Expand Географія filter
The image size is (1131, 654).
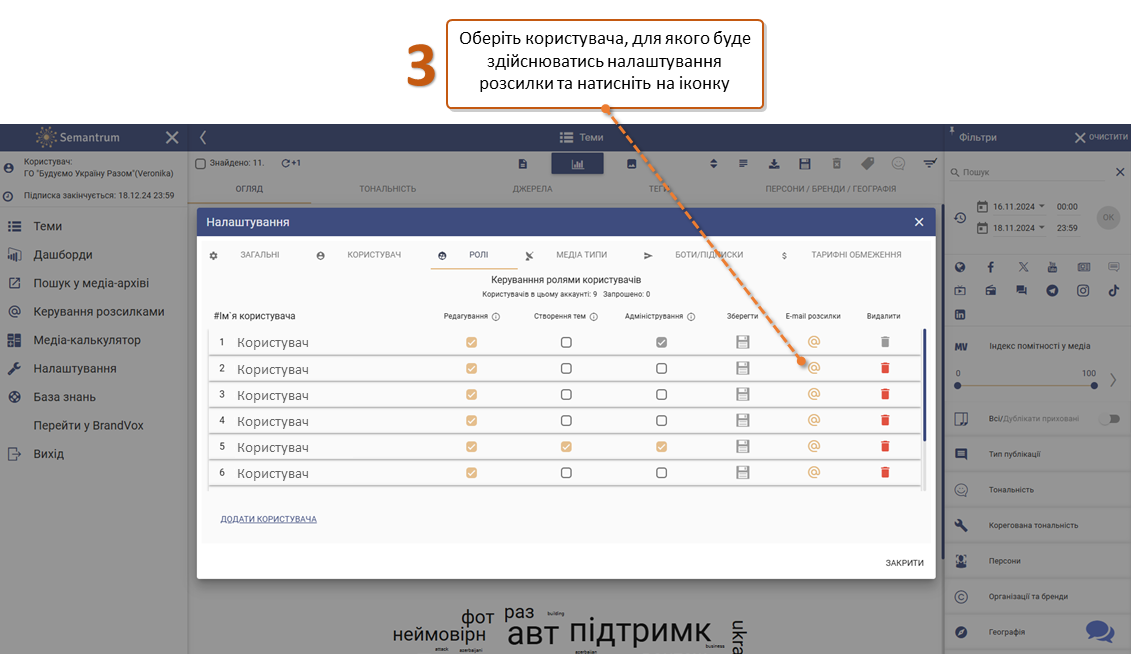click(x=1037, y=632)
